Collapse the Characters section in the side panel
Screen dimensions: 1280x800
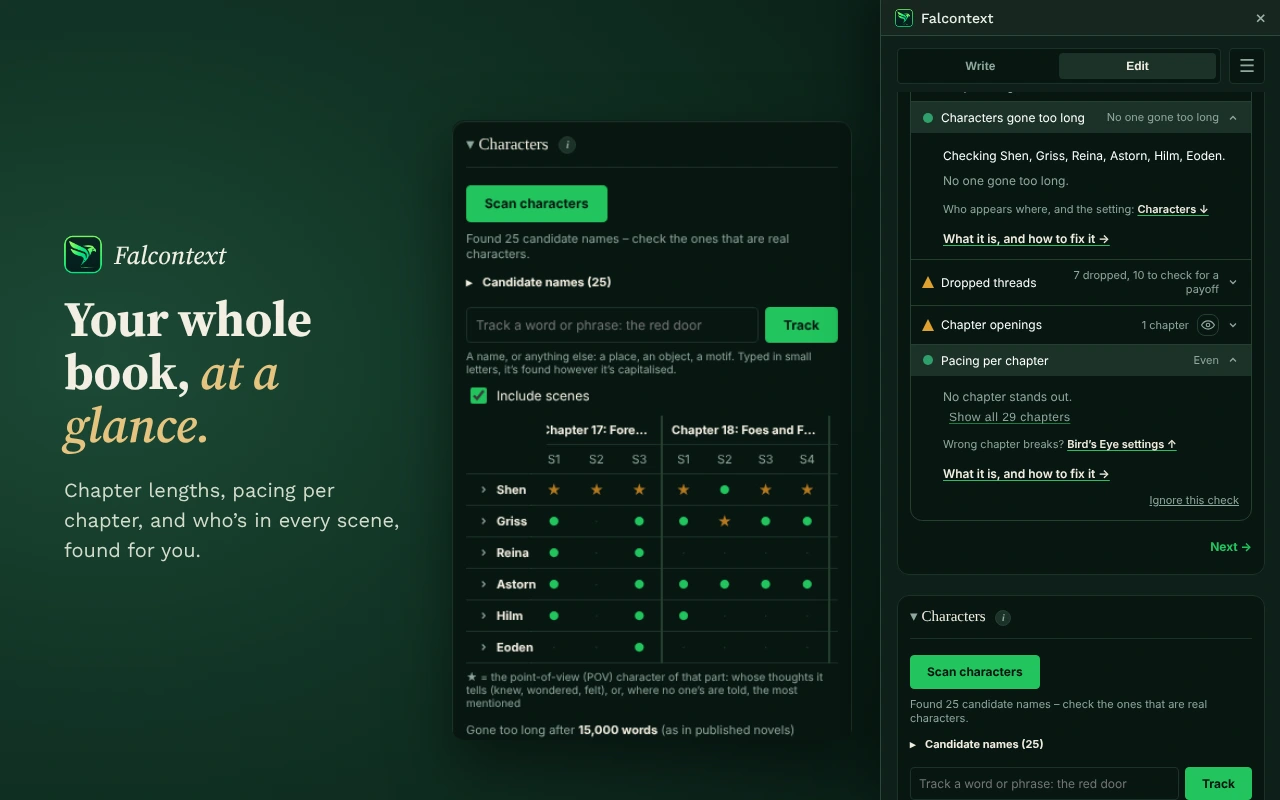click(x=914, y=617)
